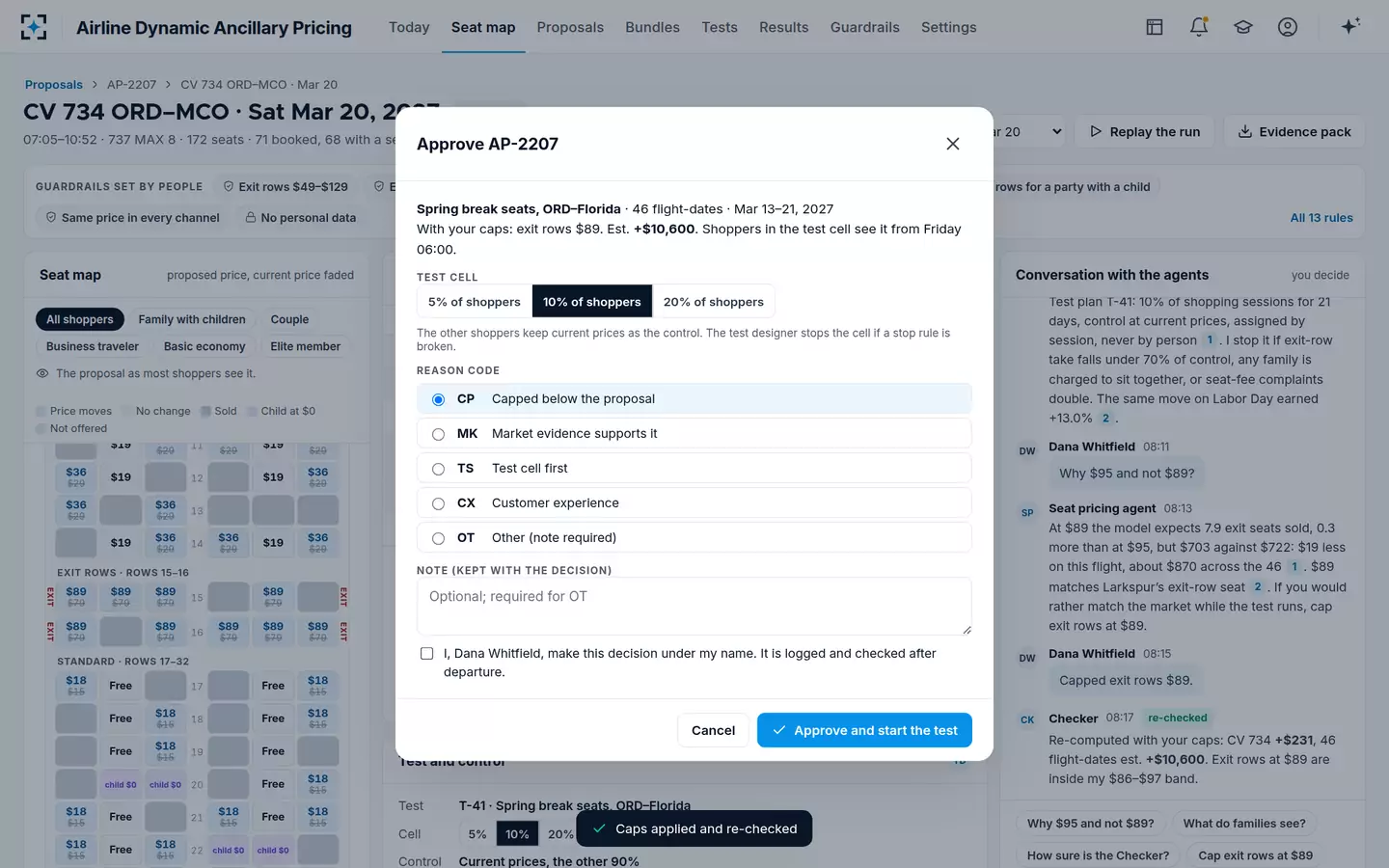Select reason code TS Test cell first

pos(694,469)
